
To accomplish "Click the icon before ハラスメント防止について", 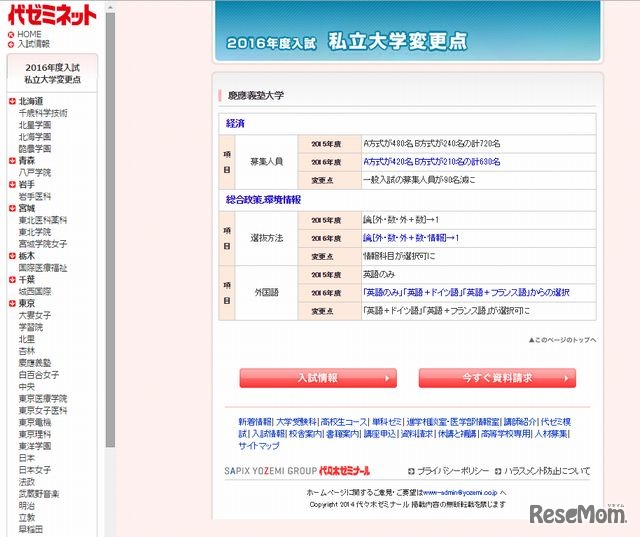I will 498,471.
